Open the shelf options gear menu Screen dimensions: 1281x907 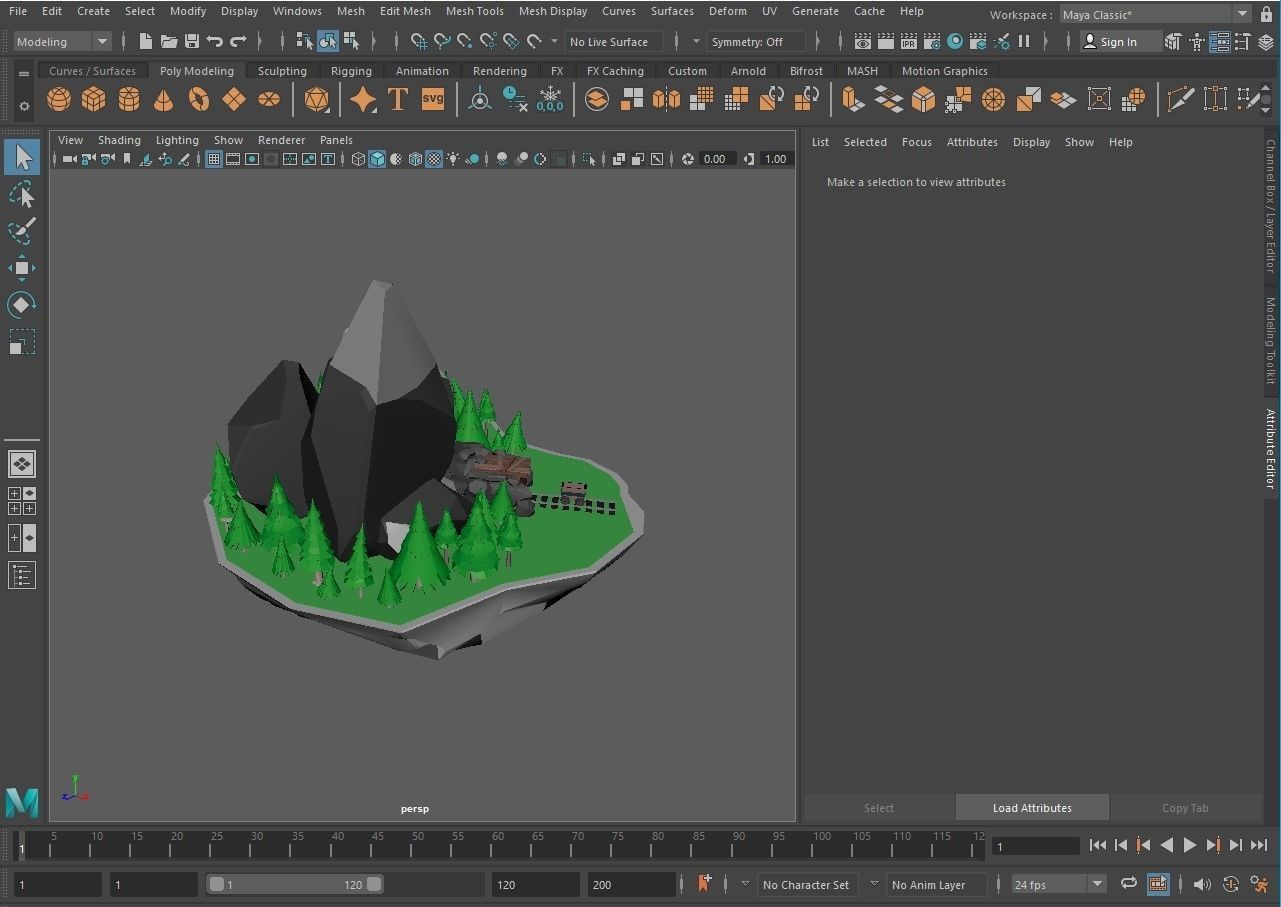24,105
